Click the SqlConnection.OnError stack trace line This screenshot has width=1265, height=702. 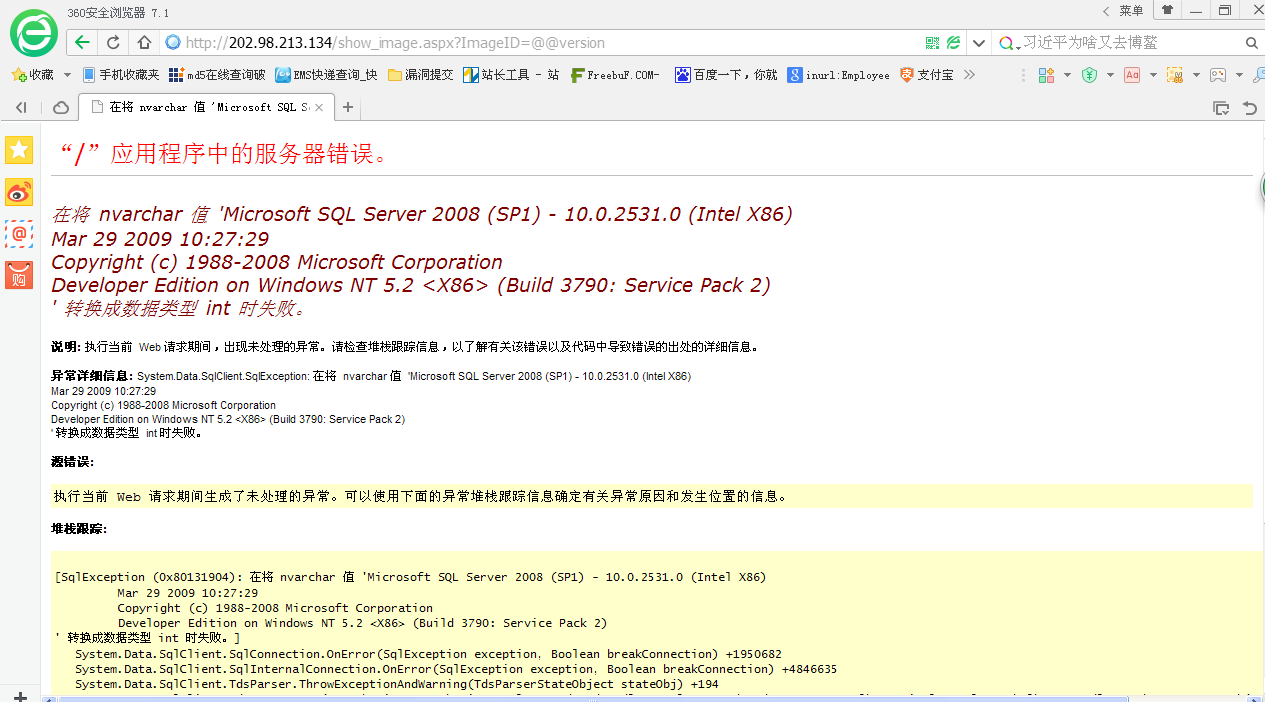tap(428, 654)
